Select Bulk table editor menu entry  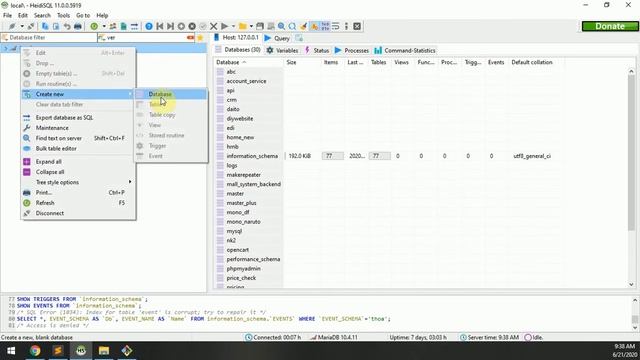78,149
